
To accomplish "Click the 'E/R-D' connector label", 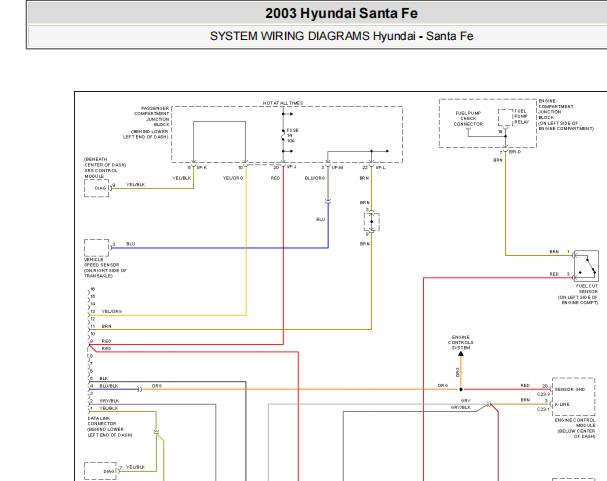I will tap(514, 152).
